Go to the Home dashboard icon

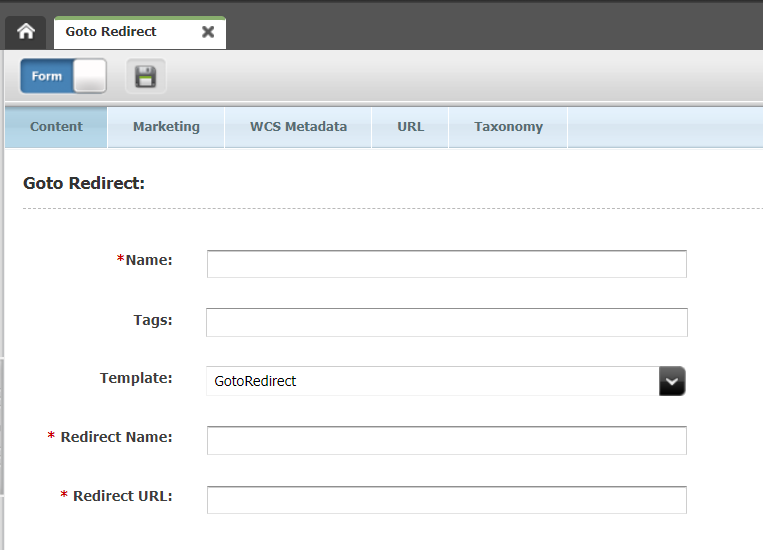coord(26,32)
